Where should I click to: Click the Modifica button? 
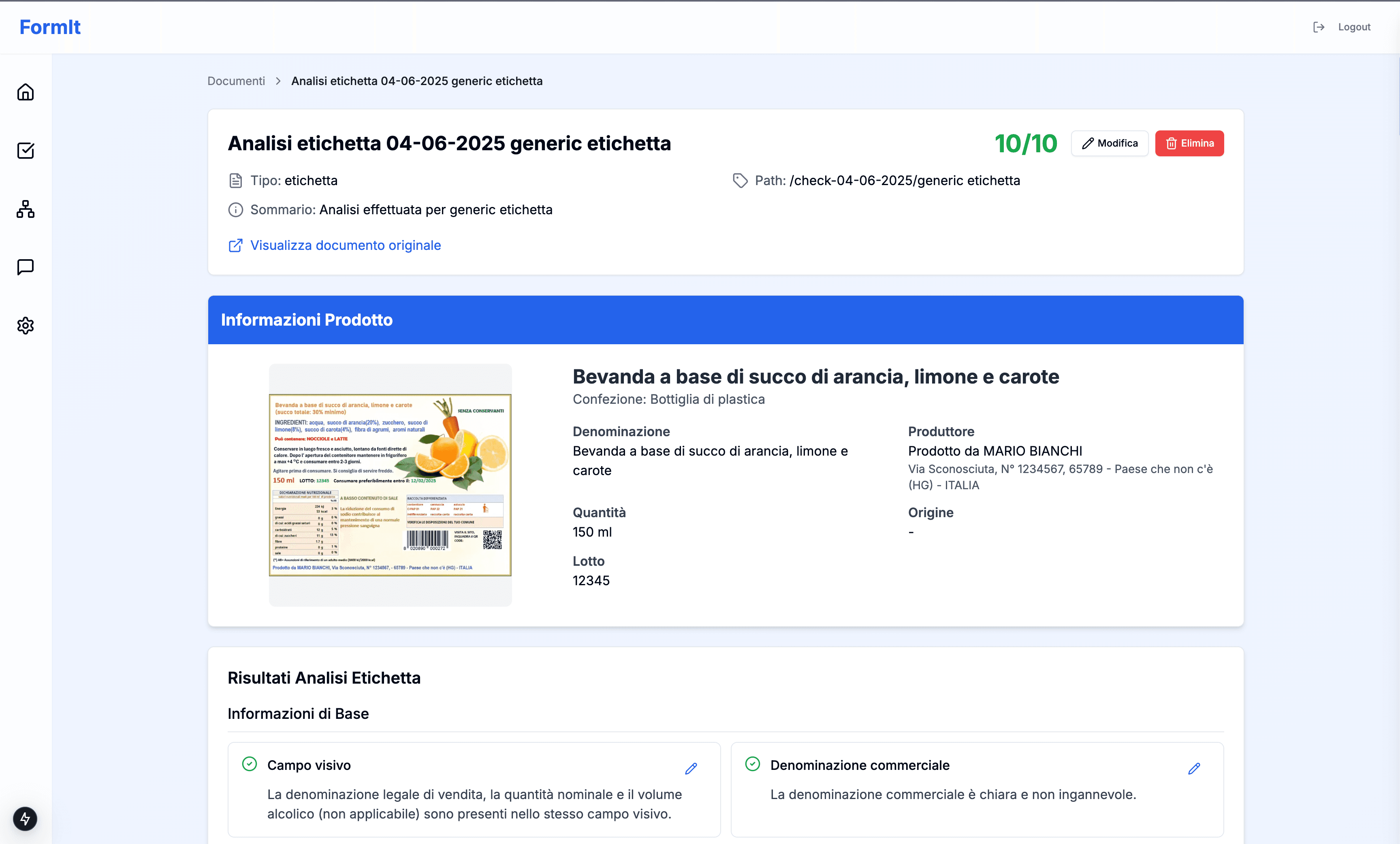point(1109,143)
